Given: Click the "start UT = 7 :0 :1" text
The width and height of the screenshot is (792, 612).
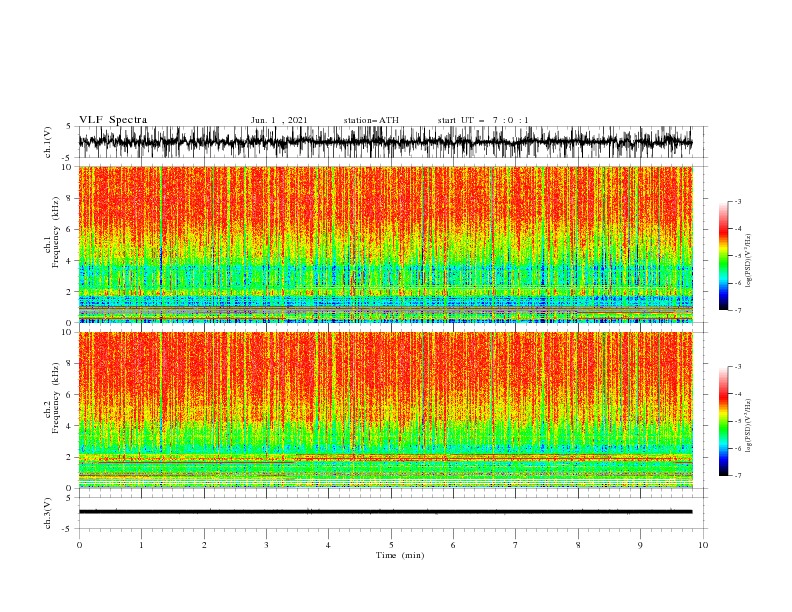Looking at the screenshot, I should click(x=483, y=120).
